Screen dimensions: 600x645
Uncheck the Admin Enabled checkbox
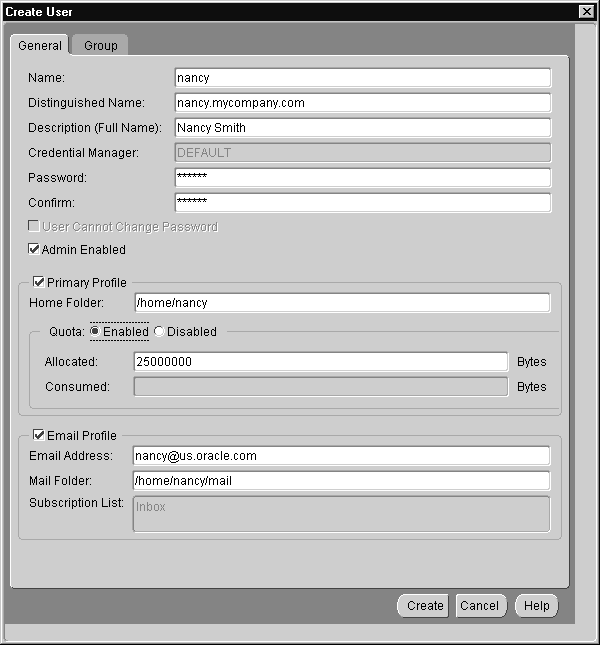click(x=34, y=249)
